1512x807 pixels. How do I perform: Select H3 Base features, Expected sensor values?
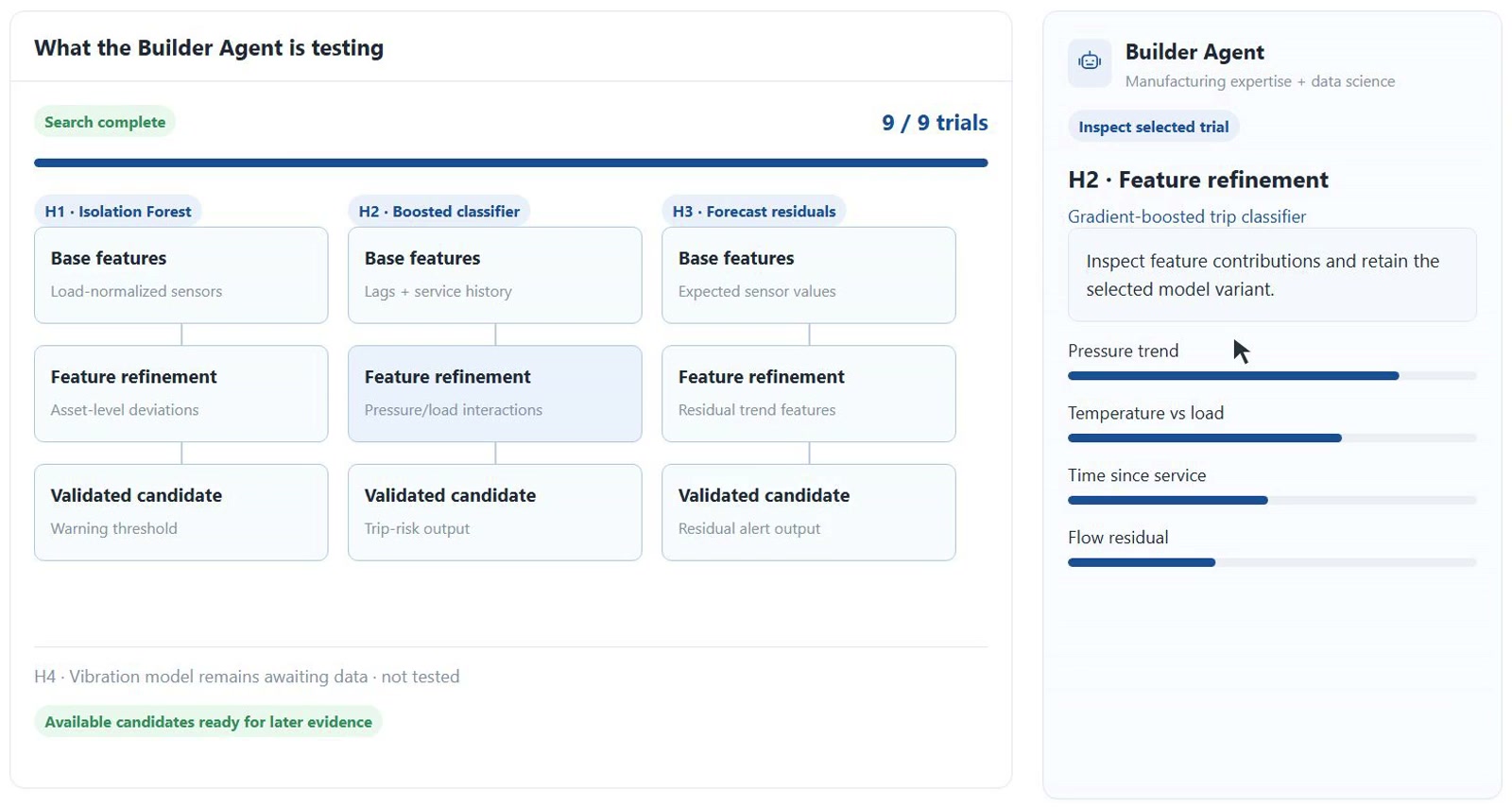[809, 275]
